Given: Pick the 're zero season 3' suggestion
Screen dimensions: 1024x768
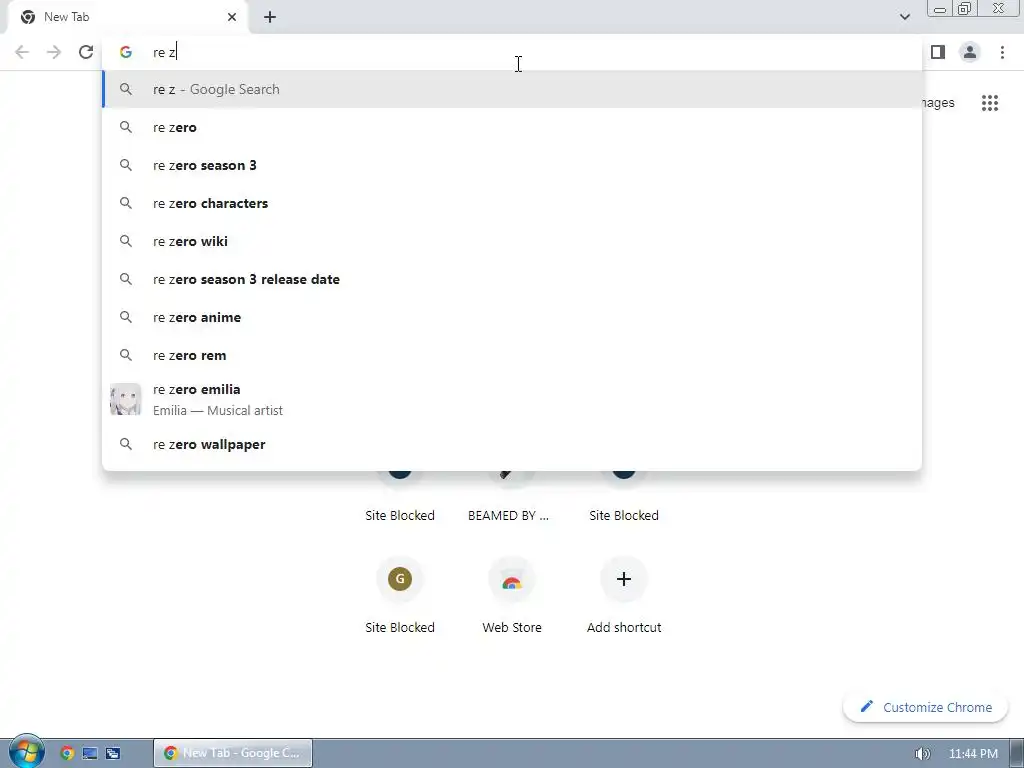Looking at the screenshot, I should pyautogui.click(x=512, y=165).
